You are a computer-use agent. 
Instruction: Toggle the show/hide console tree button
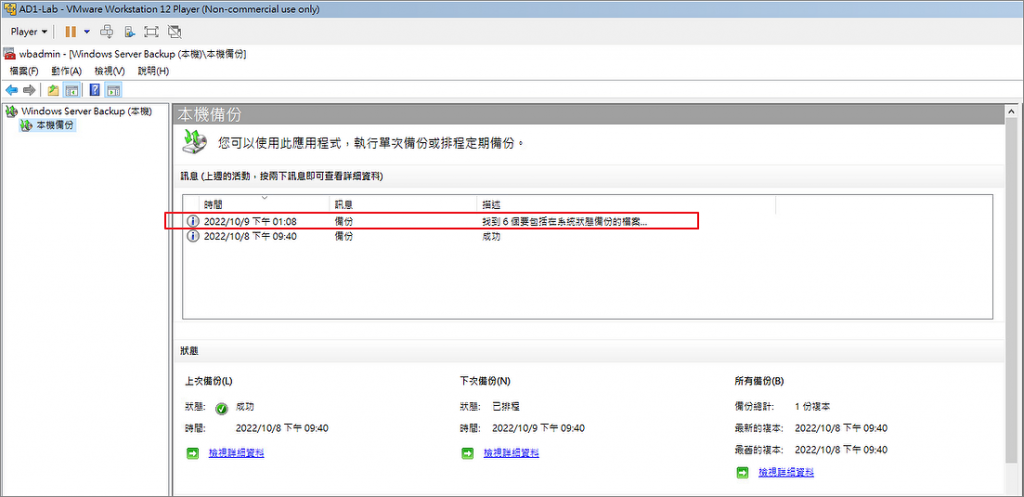pos(71,90)
